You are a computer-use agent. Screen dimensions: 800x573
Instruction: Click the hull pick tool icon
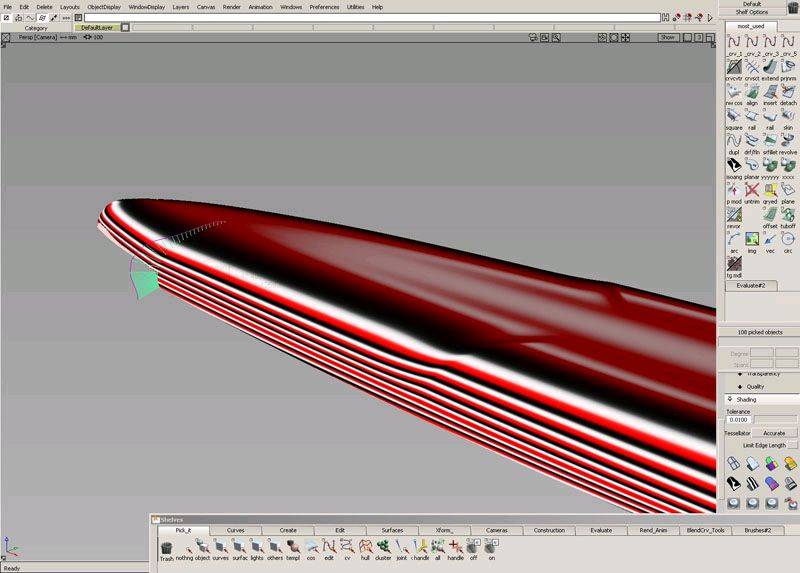point(364,548)
